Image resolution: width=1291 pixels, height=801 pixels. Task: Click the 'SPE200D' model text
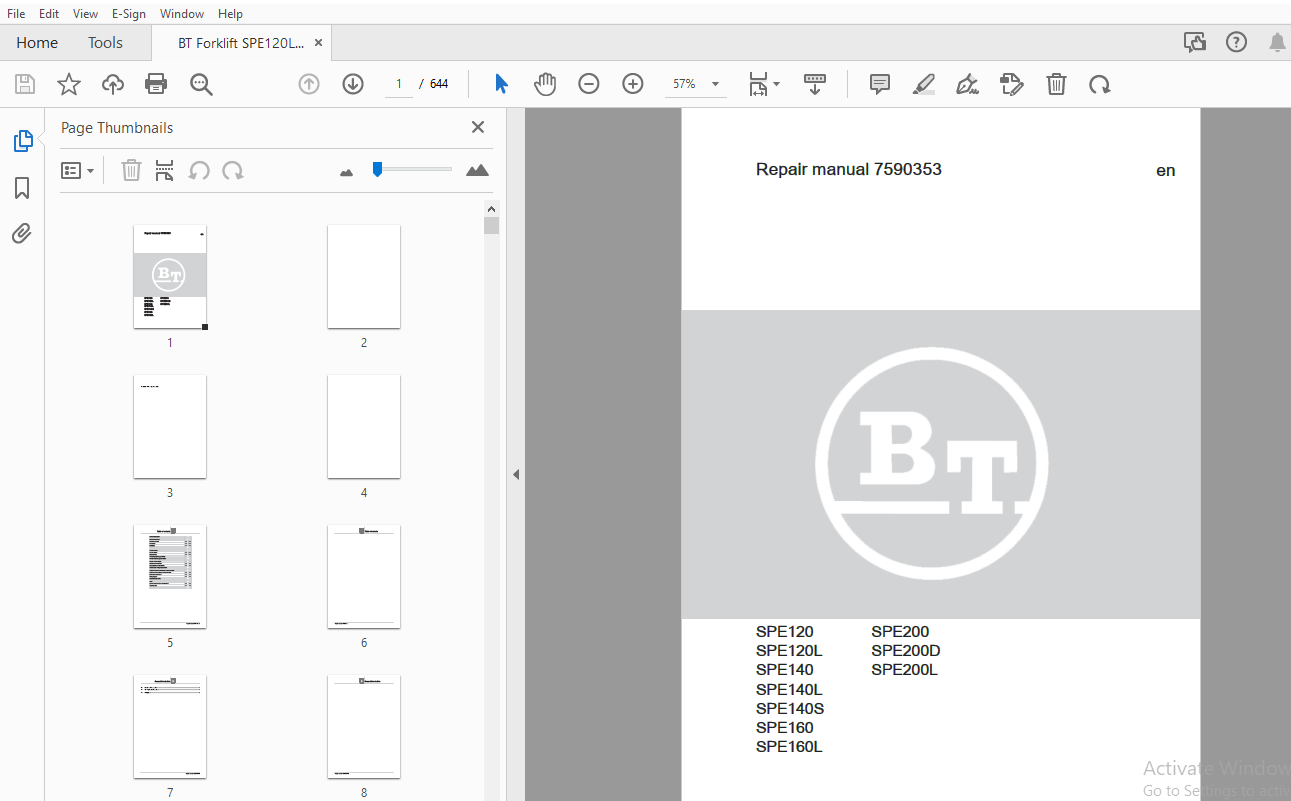click(906, 651)
